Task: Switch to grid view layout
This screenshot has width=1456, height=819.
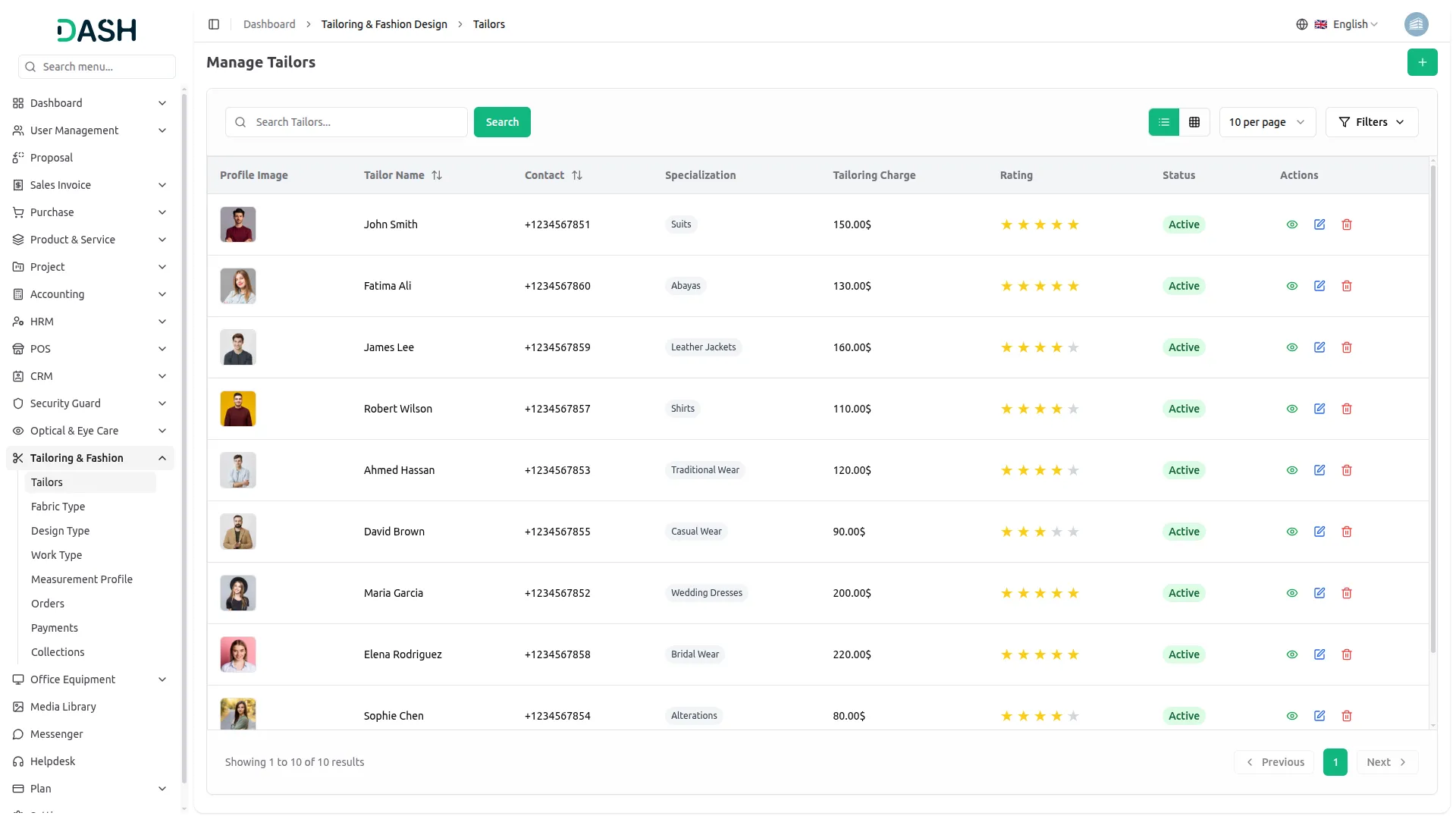Action: click(x=1194, y=122)
